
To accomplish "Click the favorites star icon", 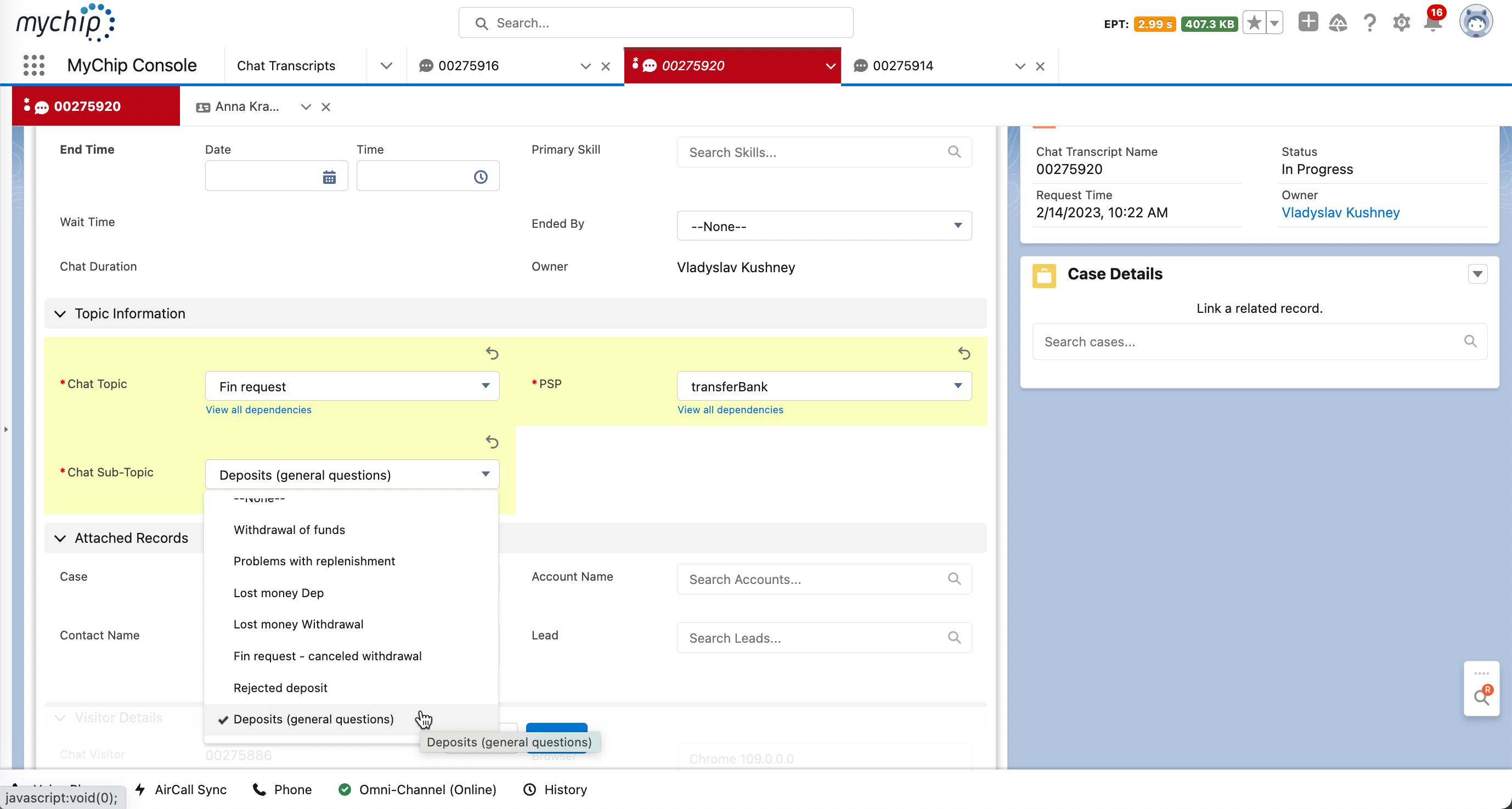I will coord(1254,24).
